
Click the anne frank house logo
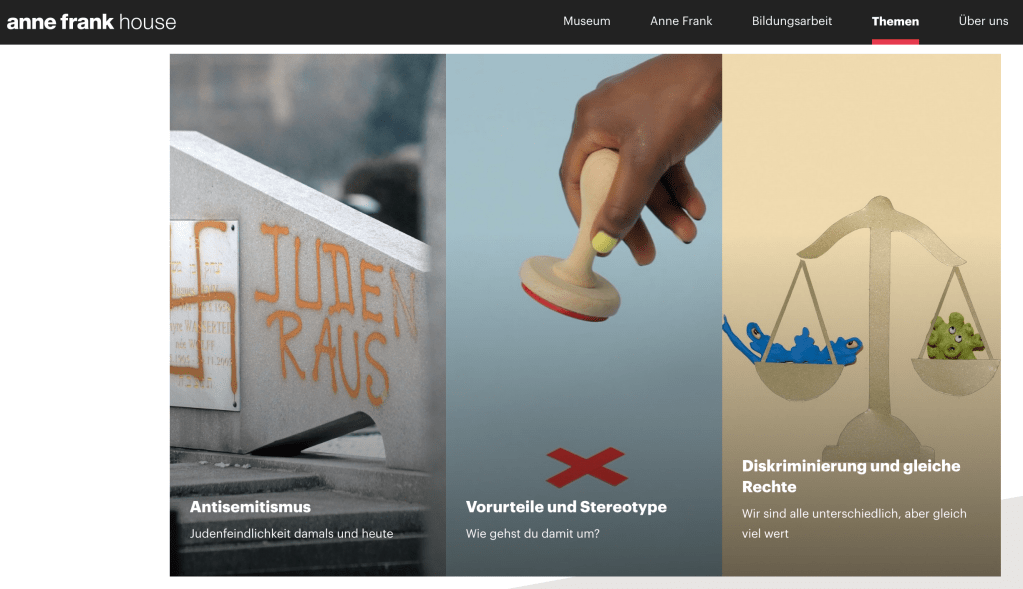pos(91,22)
